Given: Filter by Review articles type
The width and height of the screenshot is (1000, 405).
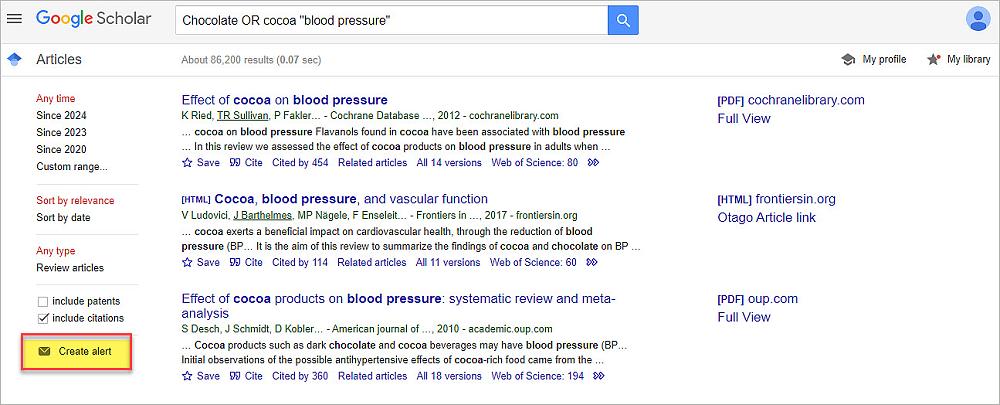Looking at the screenshot, I should coord(70,268).
